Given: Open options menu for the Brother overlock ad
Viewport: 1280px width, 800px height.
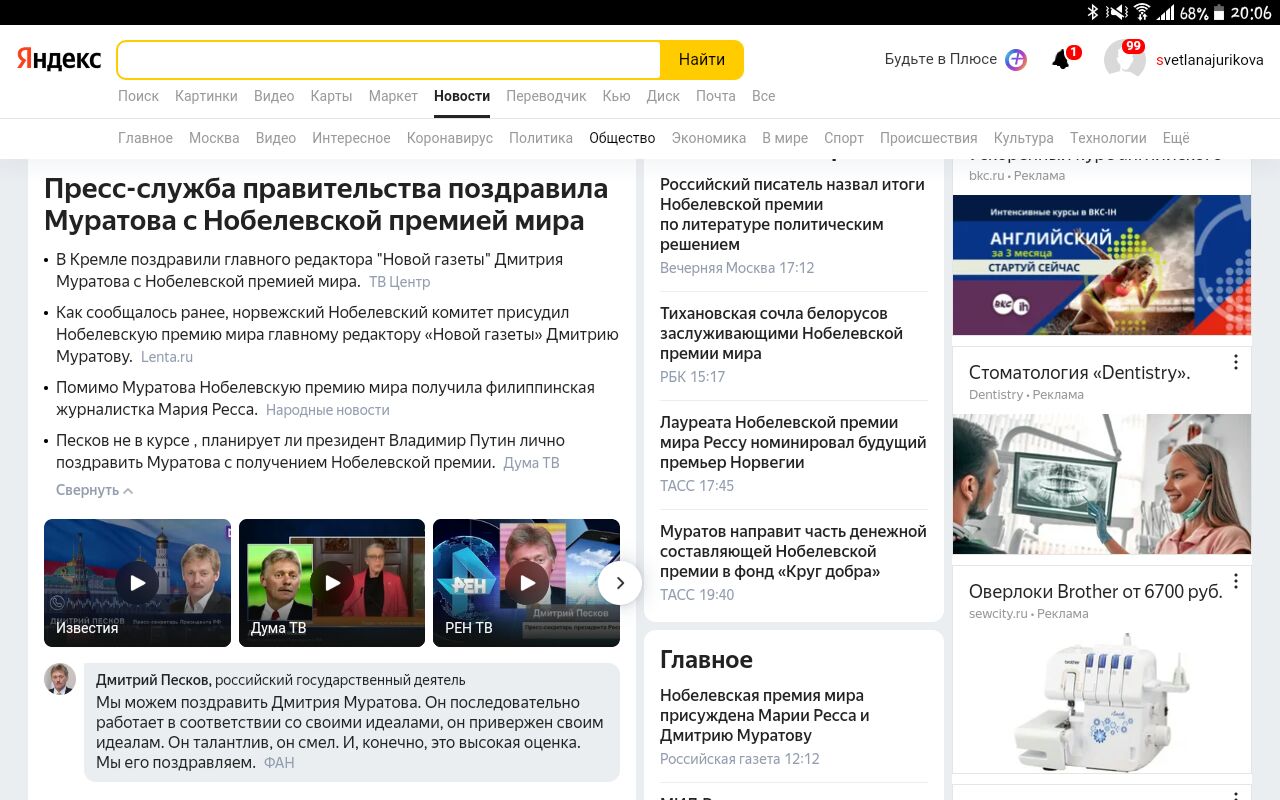Looking at the screenshot, I should click(1236, 581).
